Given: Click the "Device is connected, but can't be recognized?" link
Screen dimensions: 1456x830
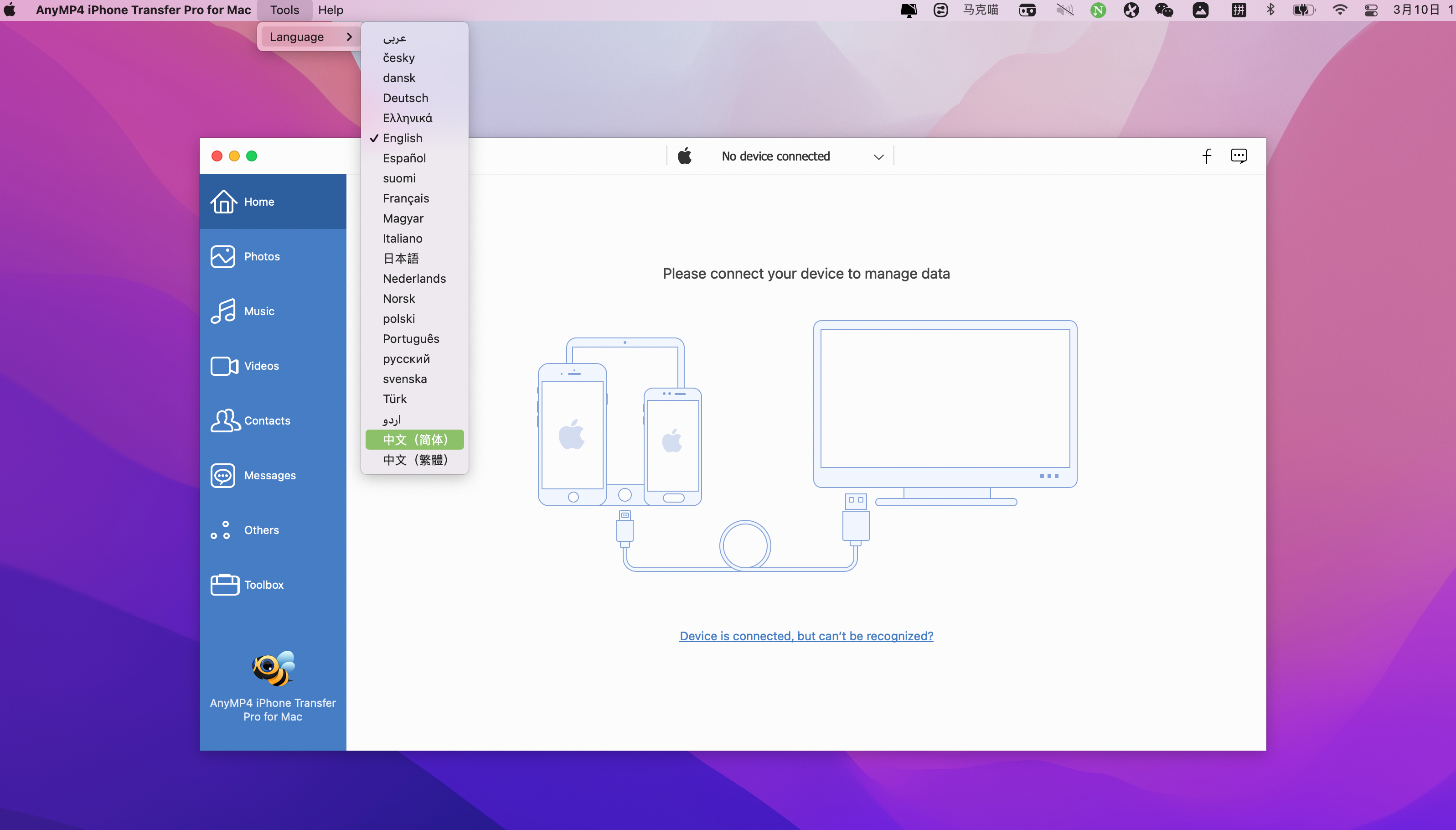Looking at the screenshot, I should [806, 636].
